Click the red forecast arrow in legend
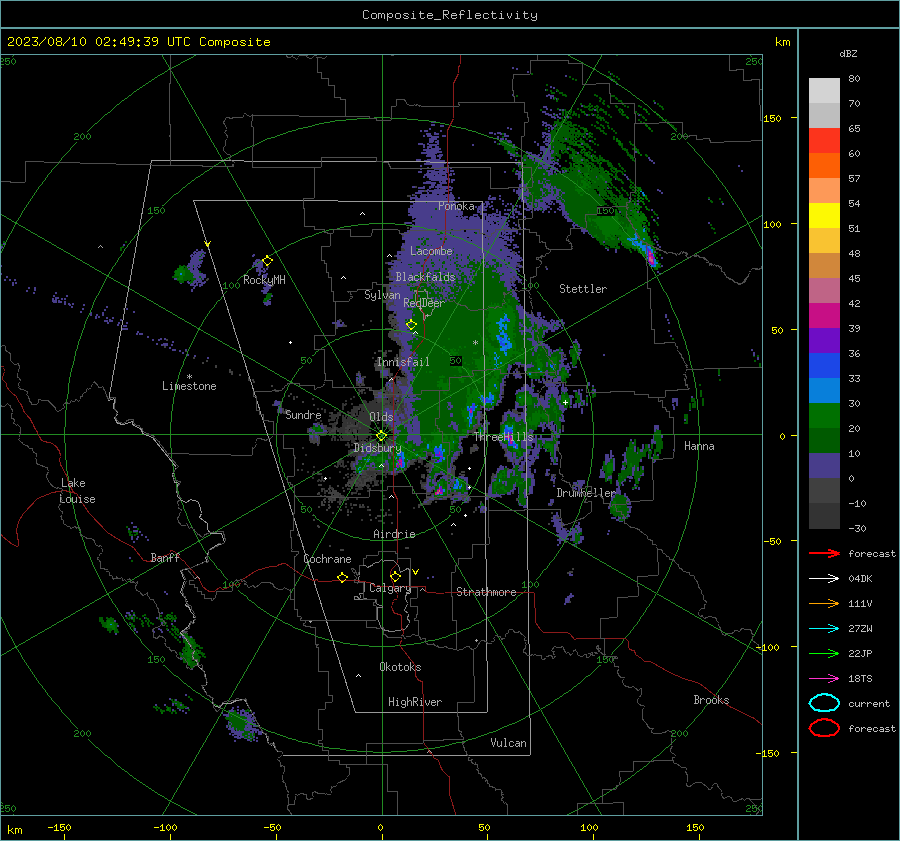 [x=824, y=553]
